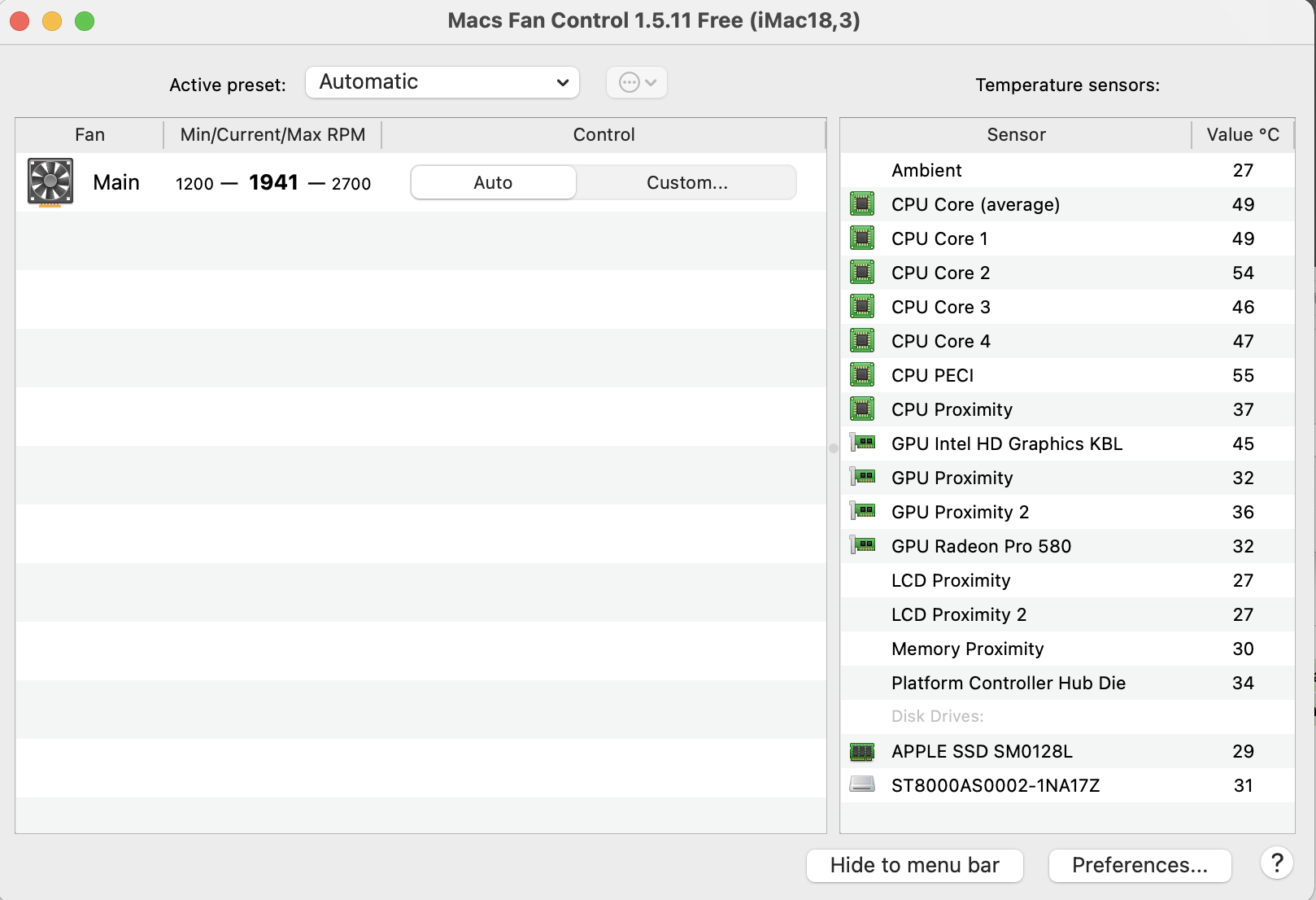The width and height of the screenshot is (1316, 900).
Task: Open the help question mark button
Action: click(x=1277, y=863)
